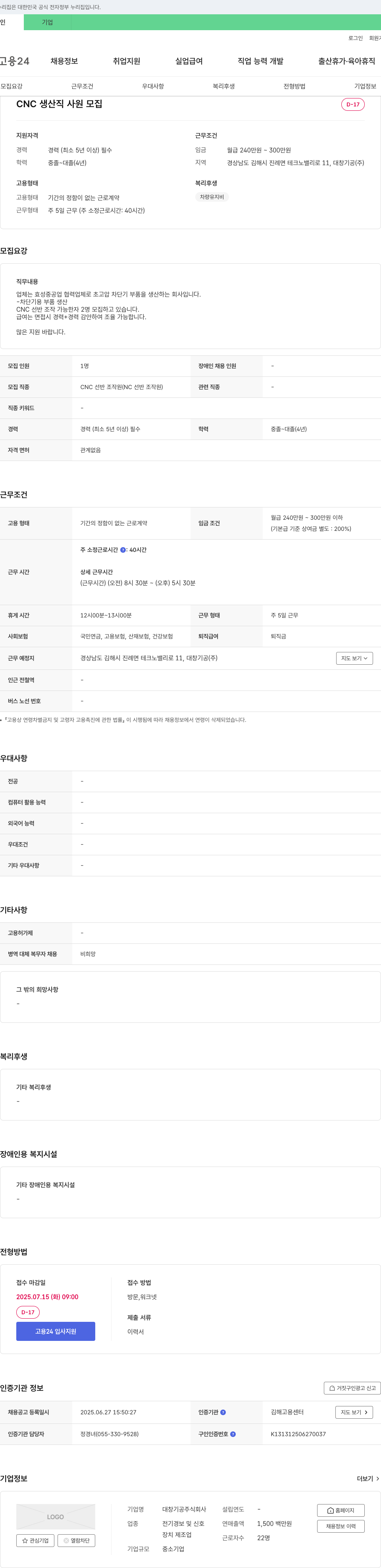Screen dimensions: 381x1568
Task: Click the 로그인 link
Action: [356, 39]
